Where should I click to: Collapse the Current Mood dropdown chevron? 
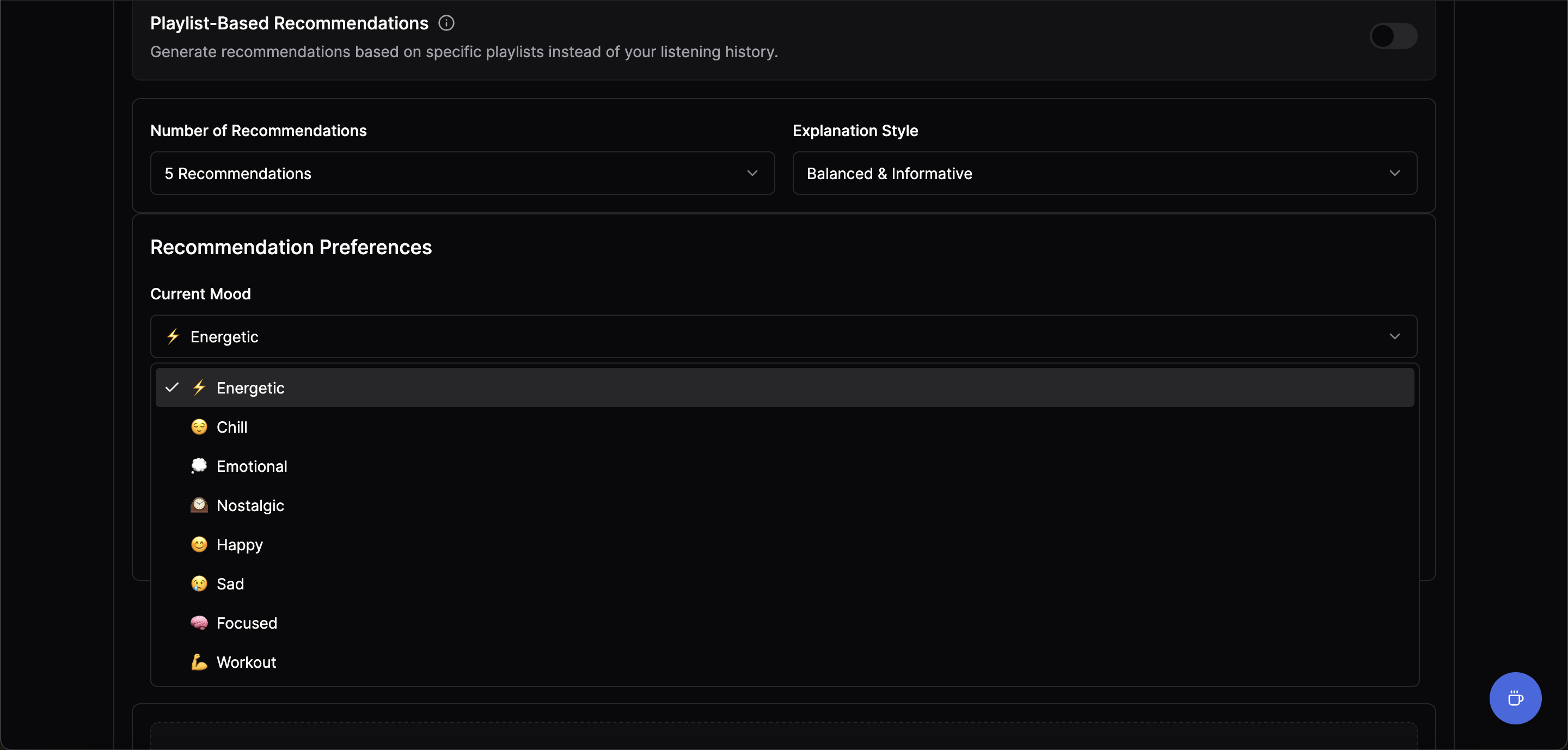coord(1394,336)
